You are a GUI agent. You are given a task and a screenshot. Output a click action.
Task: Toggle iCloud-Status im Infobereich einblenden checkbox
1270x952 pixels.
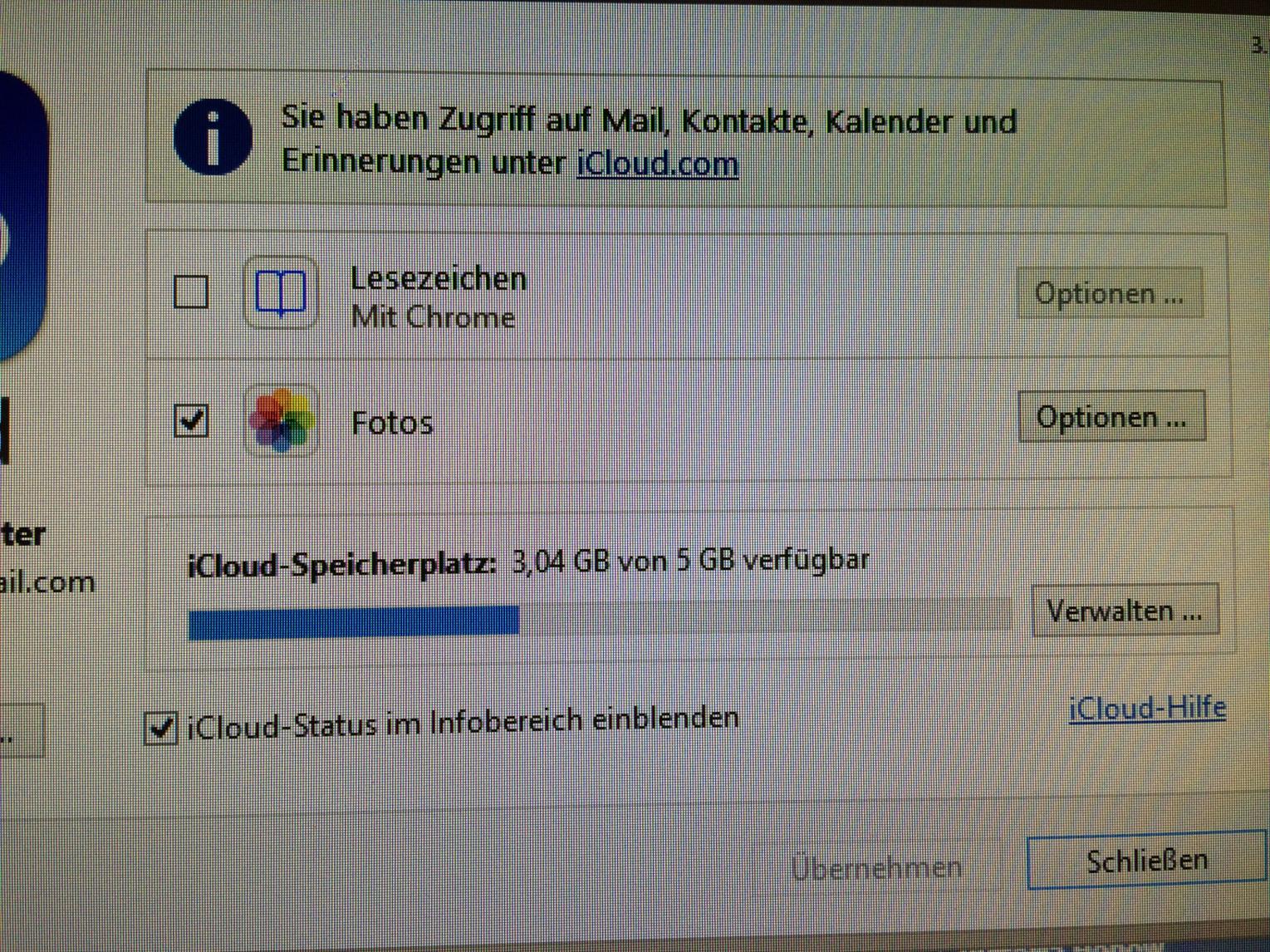(x=161, y=729)
